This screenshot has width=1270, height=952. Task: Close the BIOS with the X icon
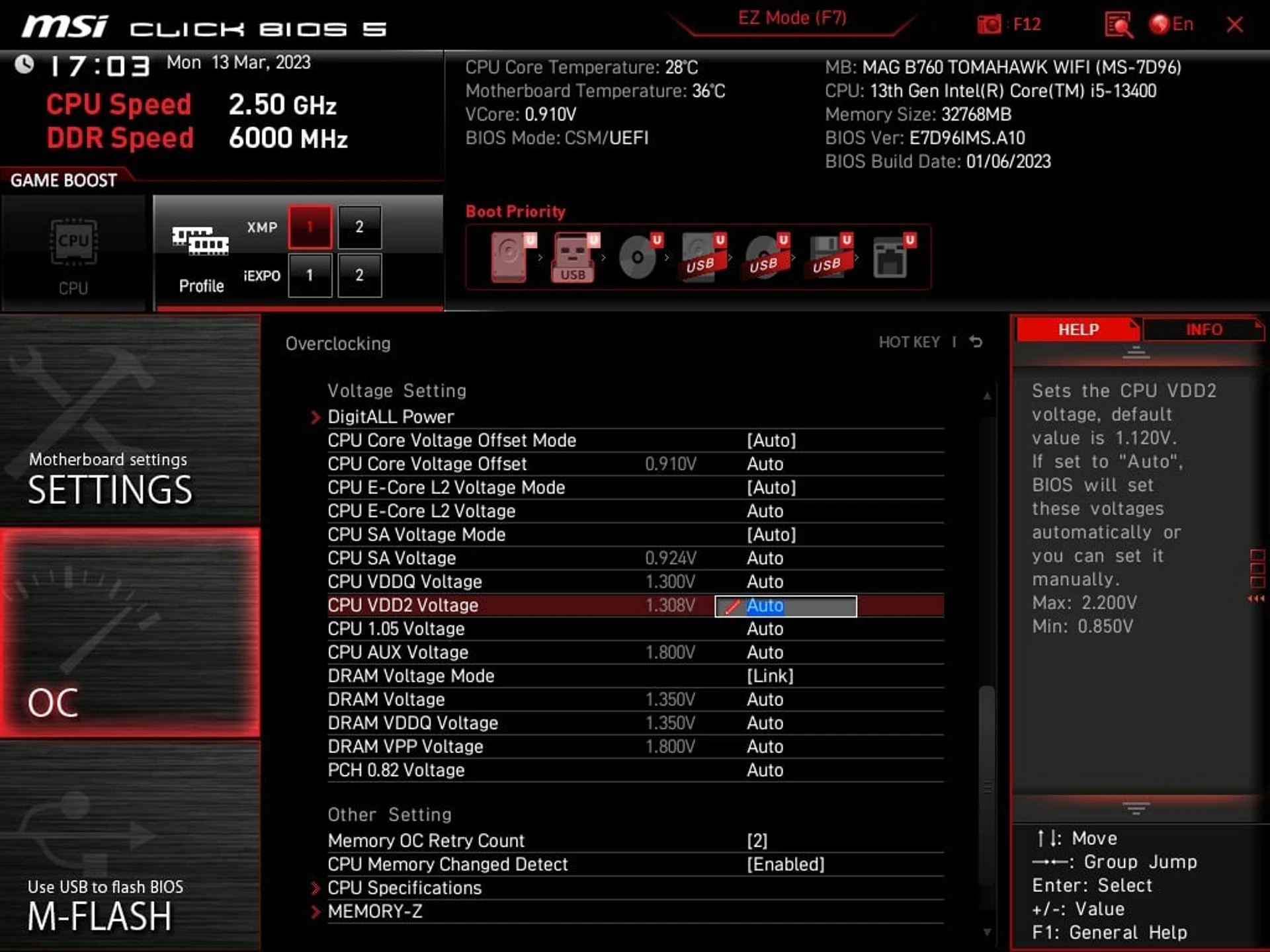coord(1234,25)
